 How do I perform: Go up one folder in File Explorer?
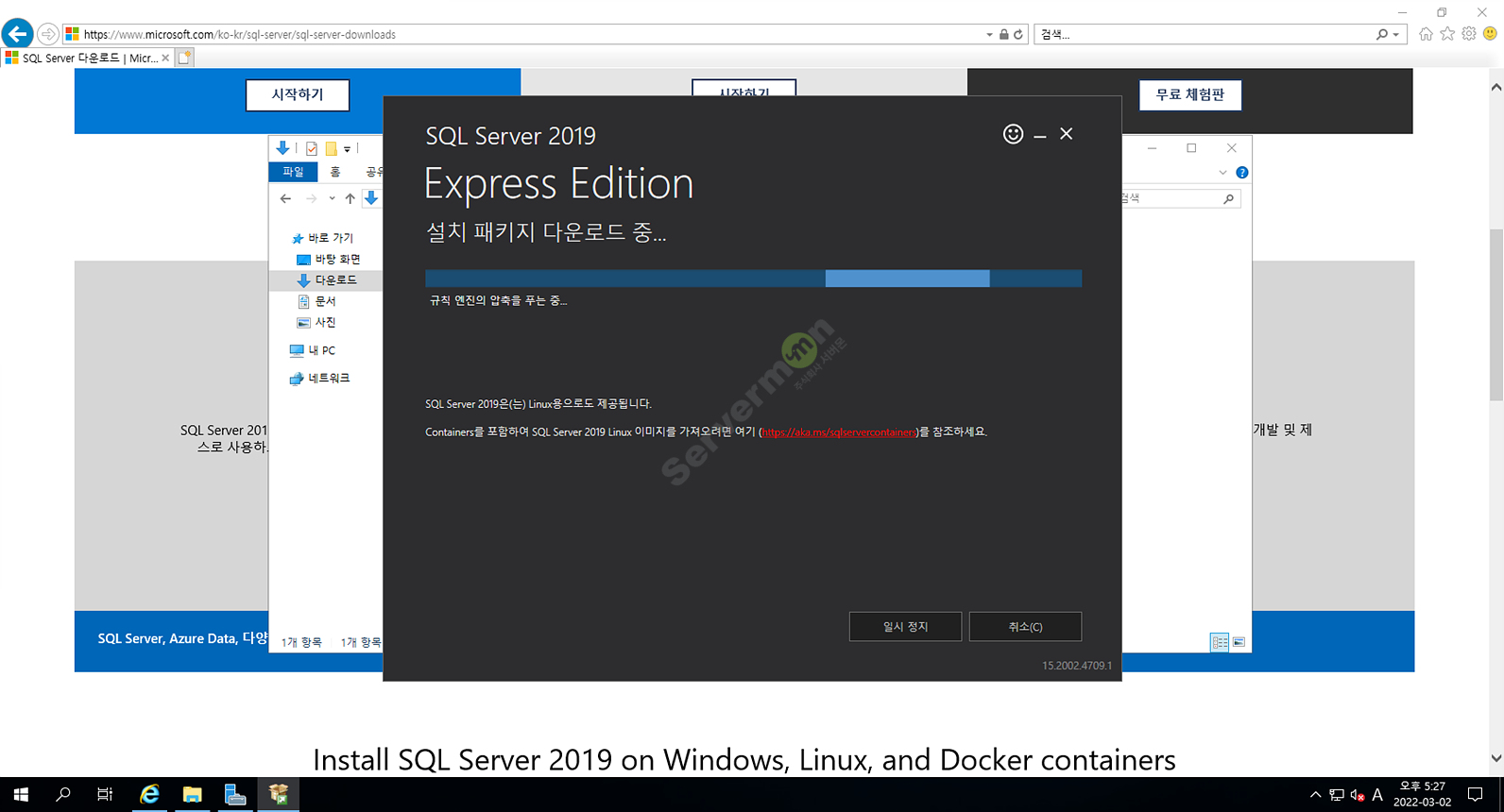350,198
